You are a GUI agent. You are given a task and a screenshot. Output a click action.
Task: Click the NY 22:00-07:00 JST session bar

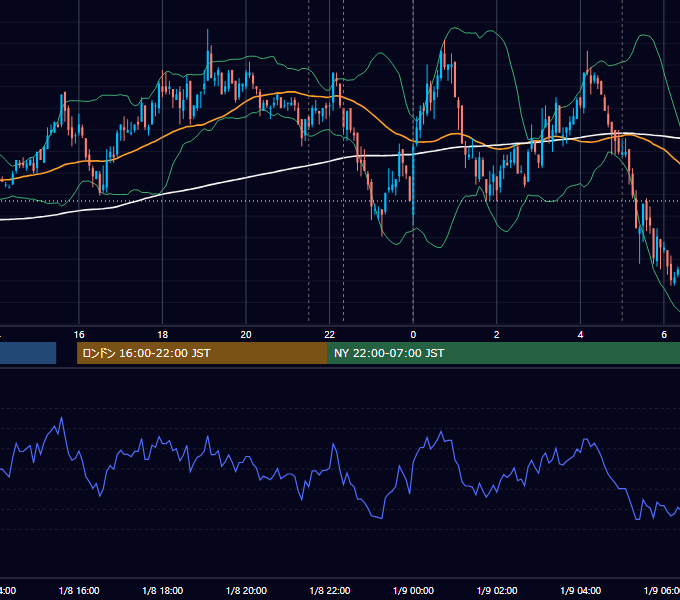coord(503,353)
